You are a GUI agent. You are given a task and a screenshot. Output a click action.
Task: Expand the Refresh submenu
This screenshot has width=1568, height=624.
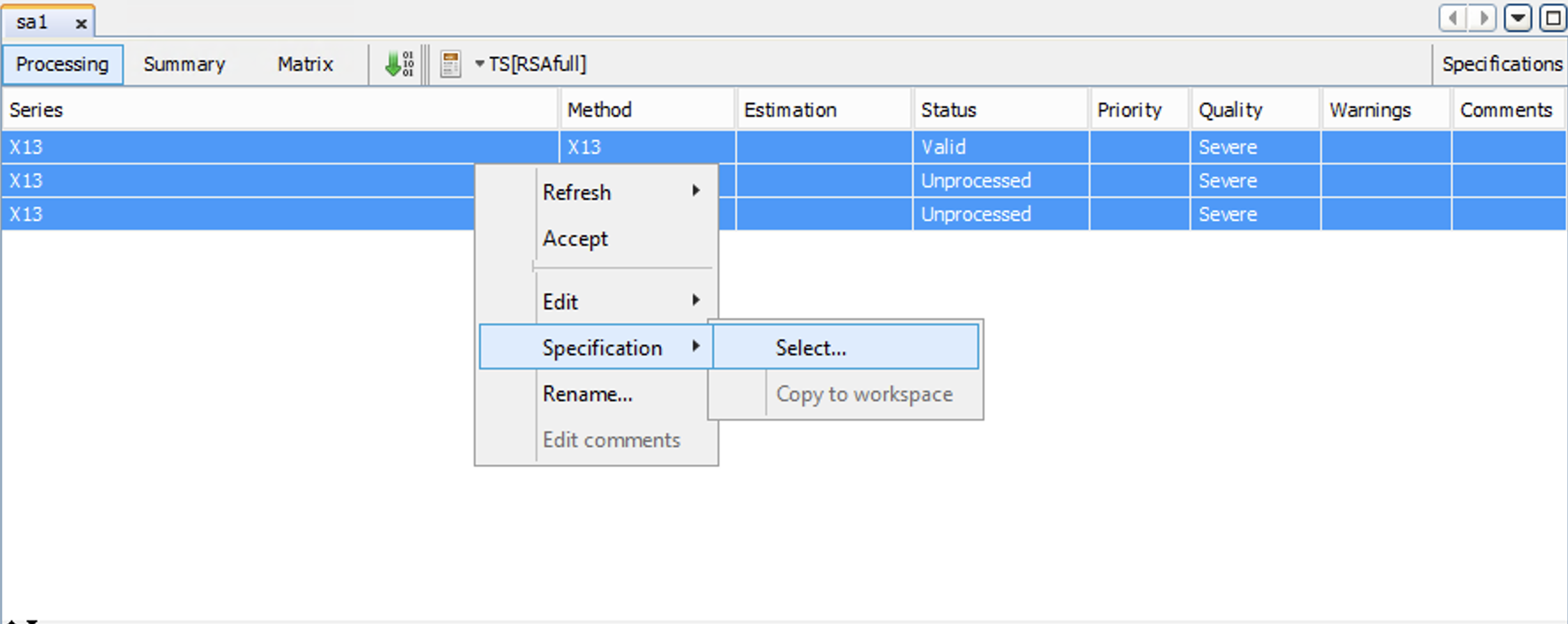tap(619, 192)
